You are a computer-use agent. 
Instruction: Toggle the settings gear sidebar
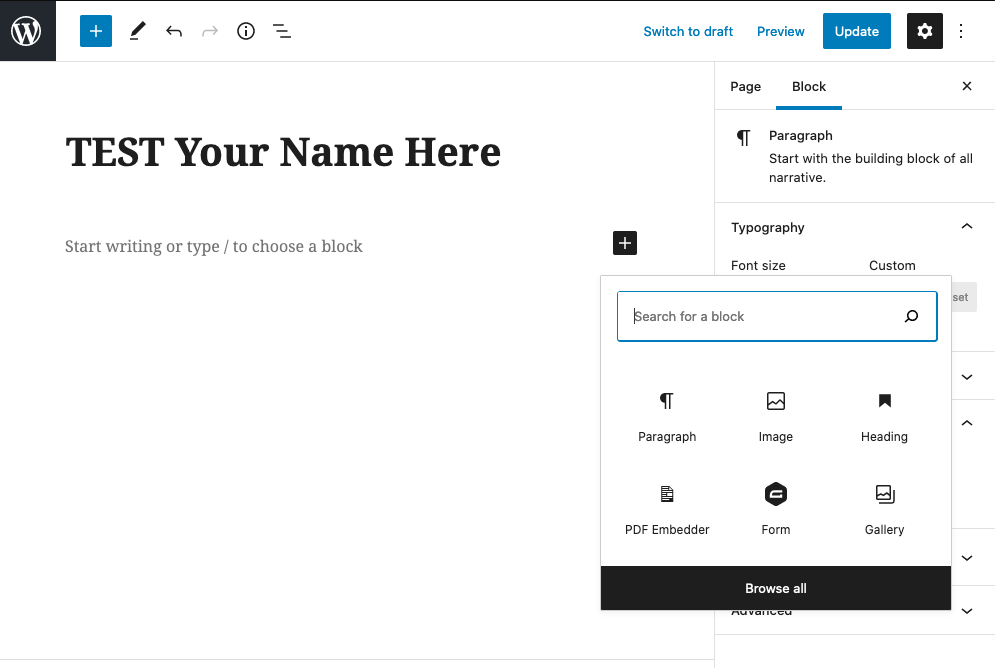pyautogui.click(x=925, y=31)
